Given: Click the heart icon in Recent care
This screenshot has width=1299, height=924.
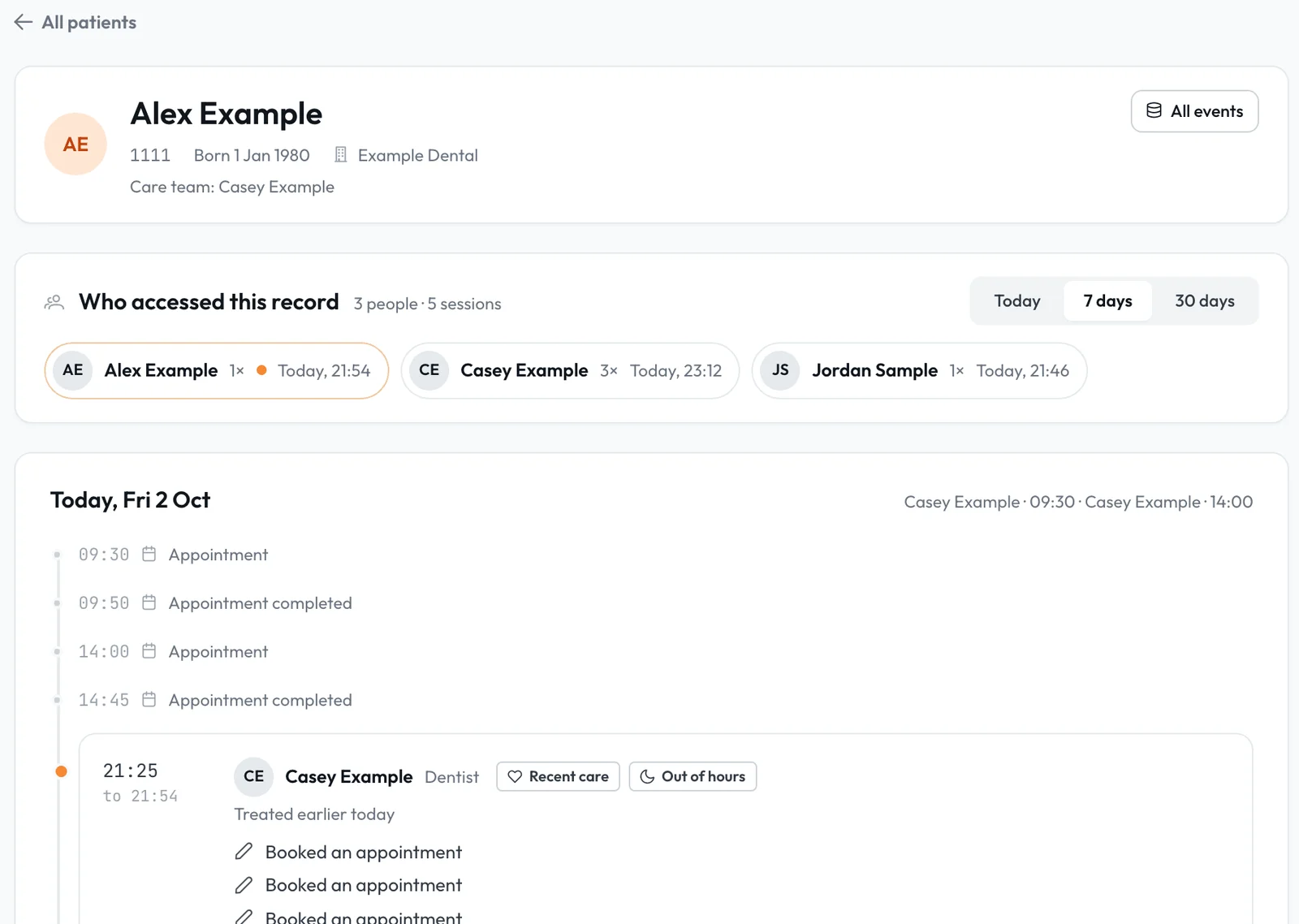Looking at the screenshot, I should coord(515,776).
